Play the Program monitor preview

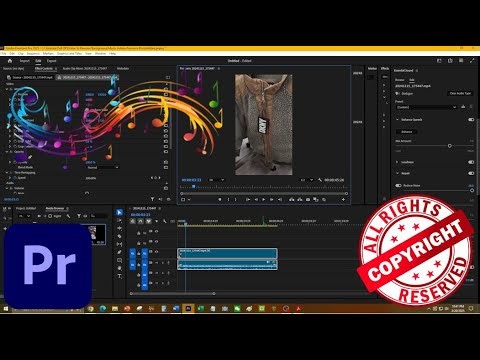point(264,199)
